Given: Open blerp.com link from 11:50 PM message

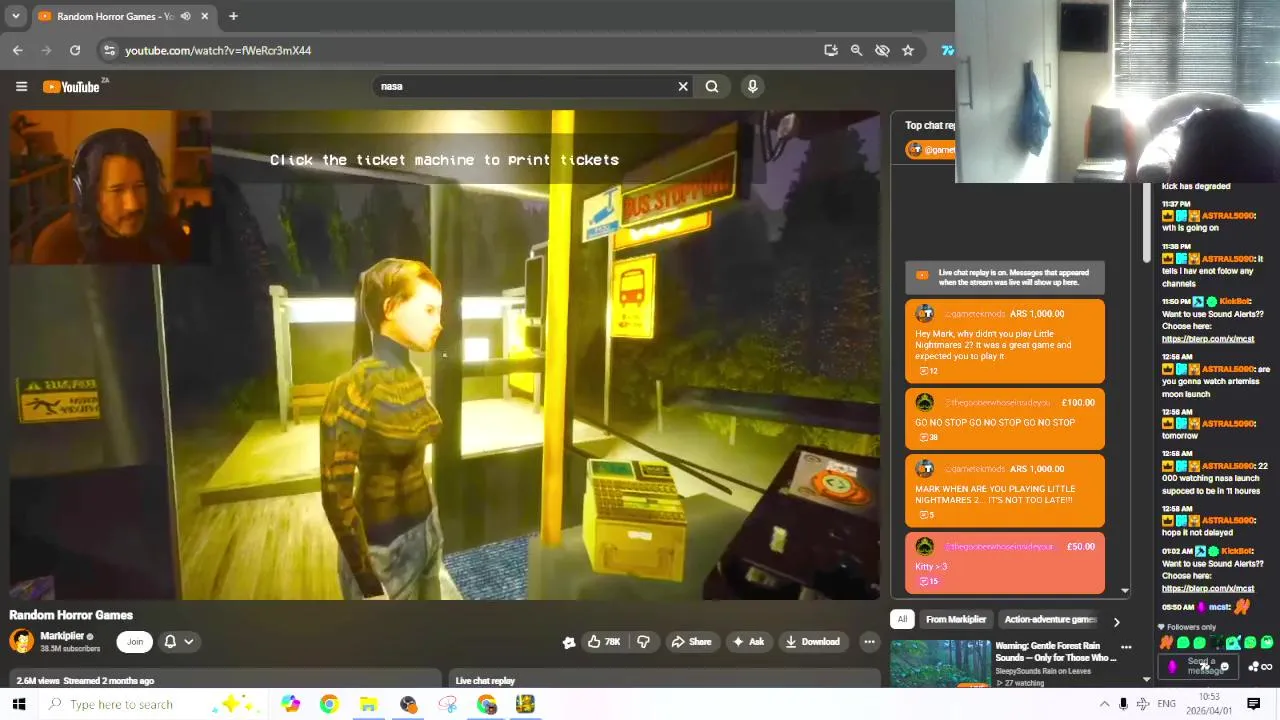Looking at the screenshot, I should 1207,339.
